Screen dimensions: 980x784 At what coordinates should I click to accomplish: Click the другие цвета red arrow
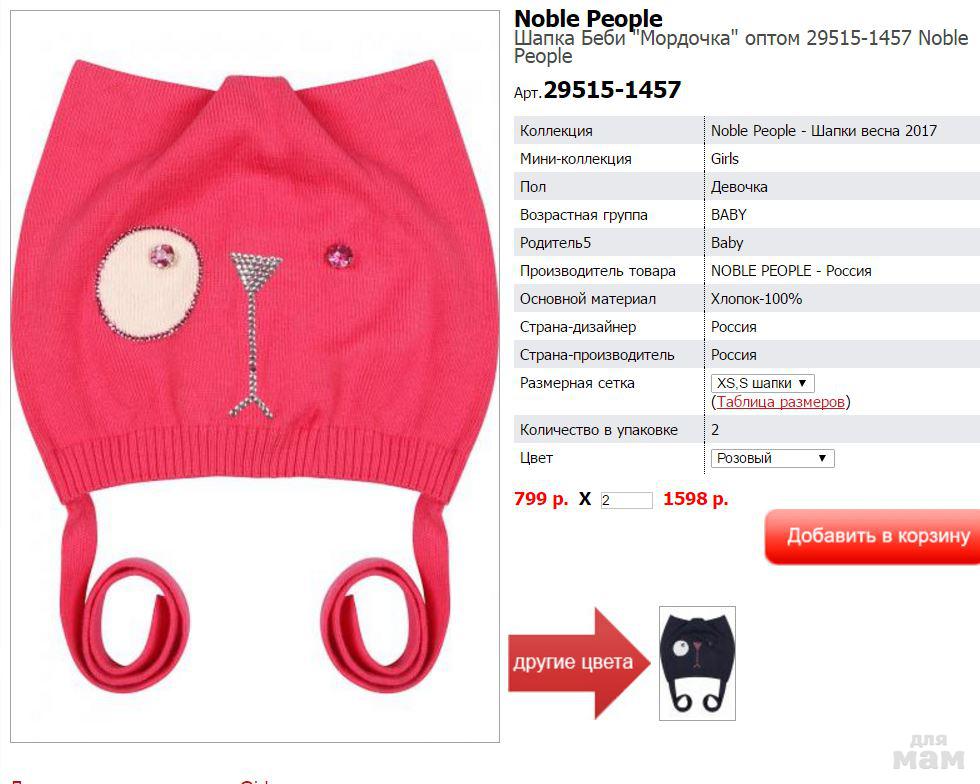coord(578,662)
